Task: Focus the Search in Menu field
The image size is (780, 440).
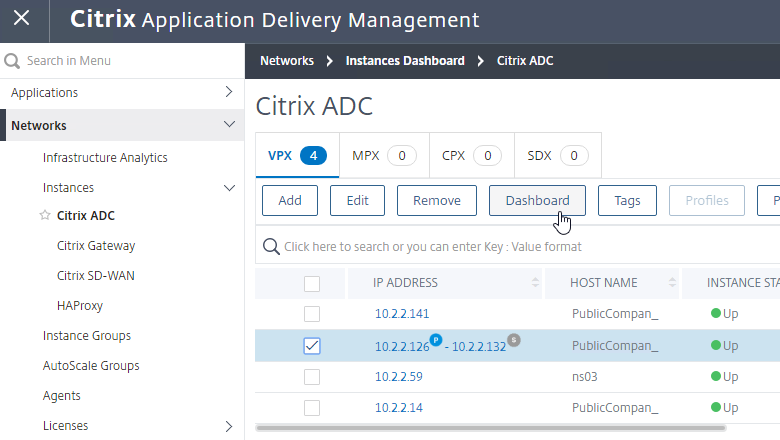Action: tap(122, 61)
